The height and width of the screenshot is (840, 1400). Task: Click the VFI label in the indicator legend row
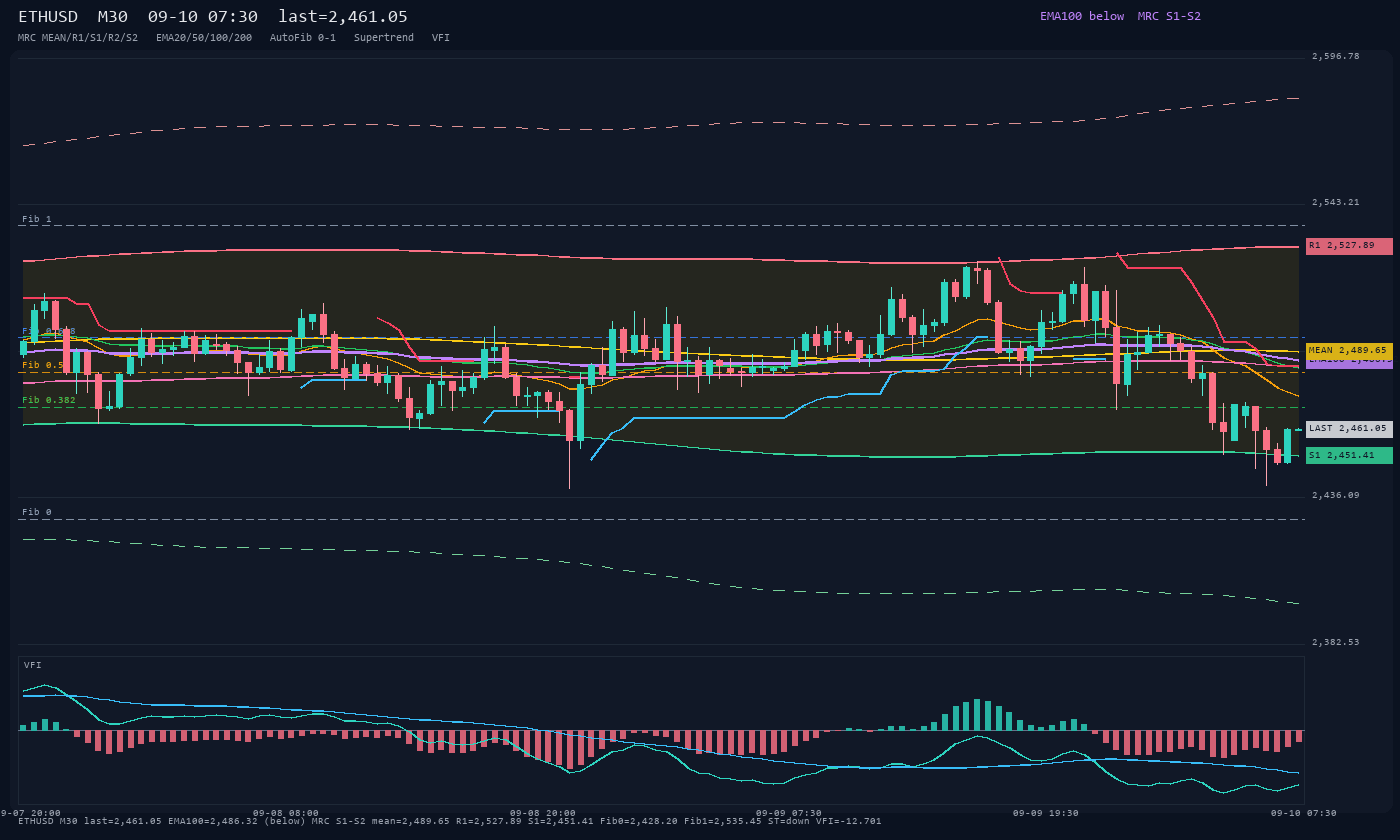pos(441,38)
